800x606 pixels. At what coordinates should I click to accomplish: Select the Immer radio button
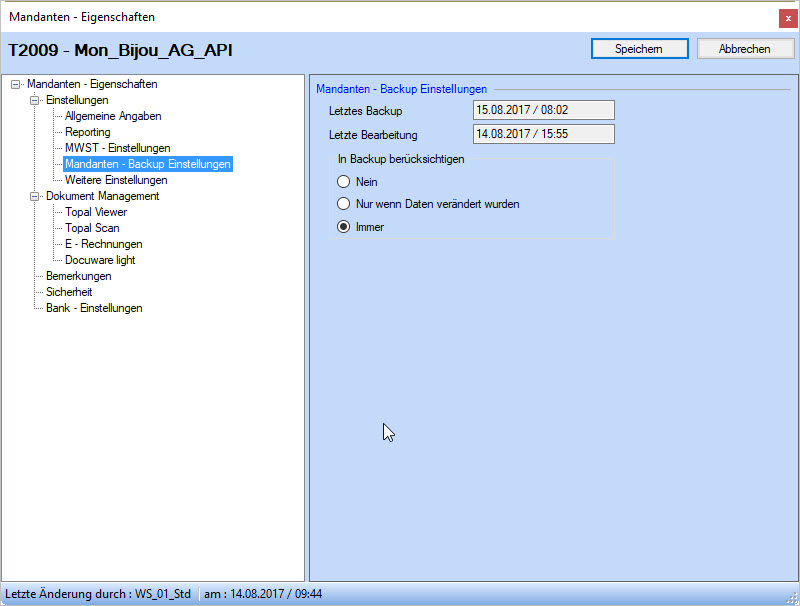coord(344,227)
